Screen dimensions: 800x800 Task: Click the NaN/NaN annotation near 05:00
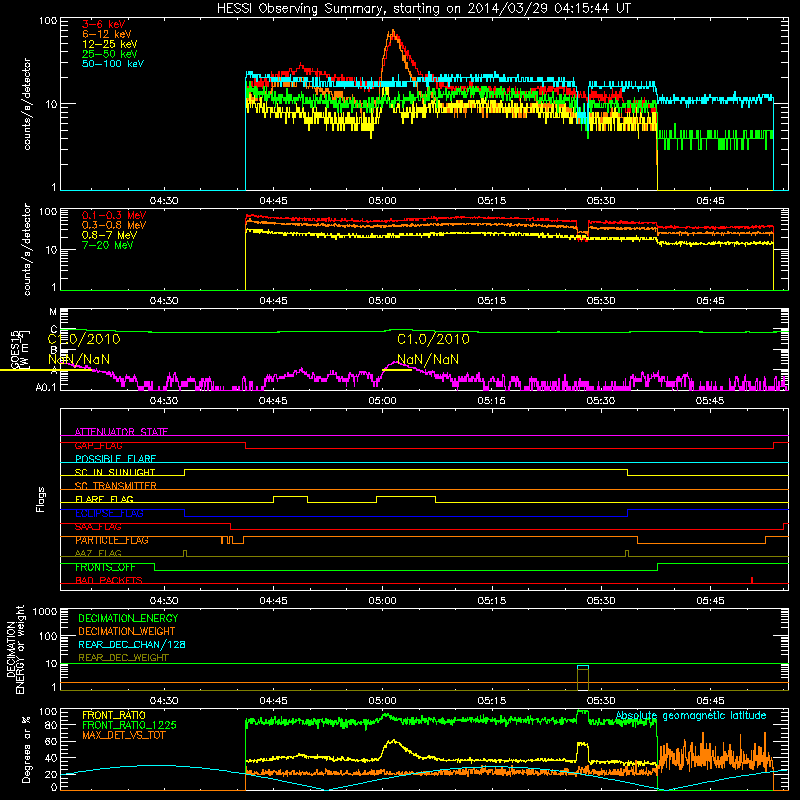[x=428, y=360]
